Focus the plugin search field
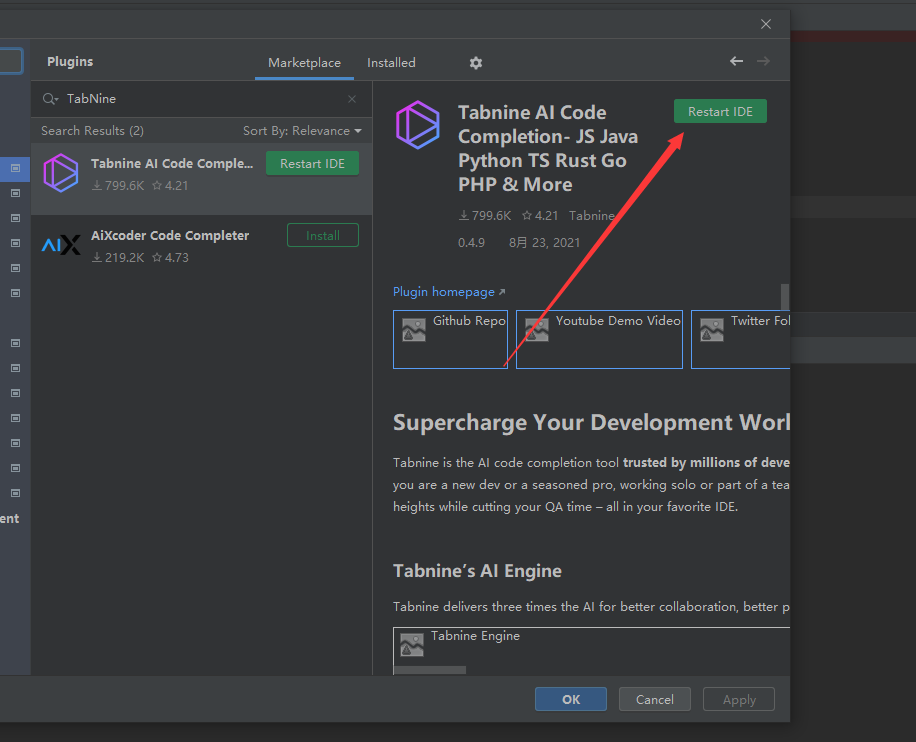This screenshot has height=742, width=916. (x=202, y=99)
